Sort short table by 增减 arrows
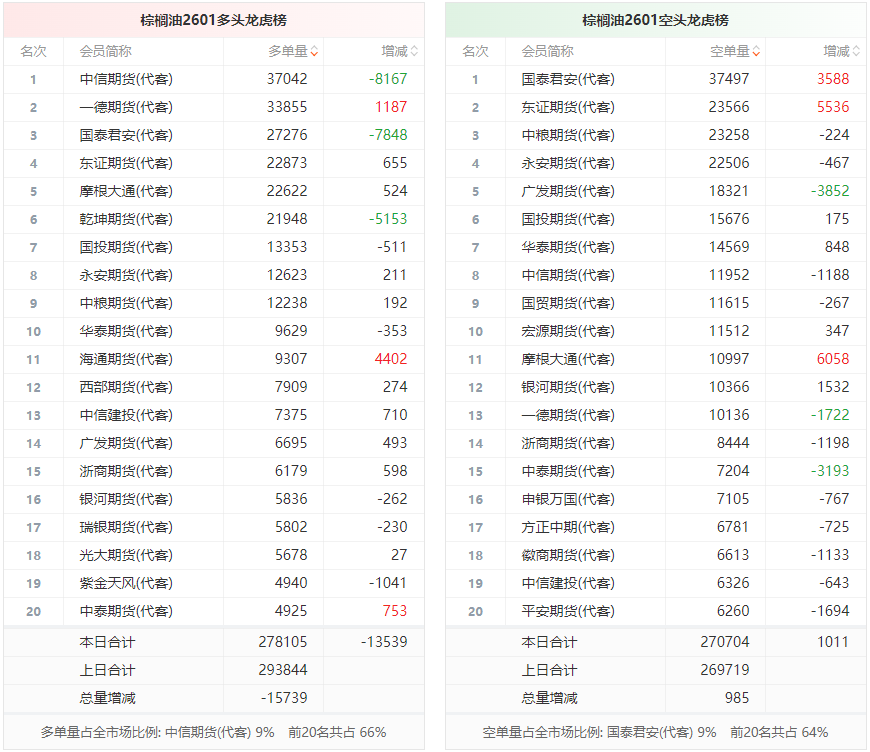Screen dimensions: 870x752 click(856, 52)
